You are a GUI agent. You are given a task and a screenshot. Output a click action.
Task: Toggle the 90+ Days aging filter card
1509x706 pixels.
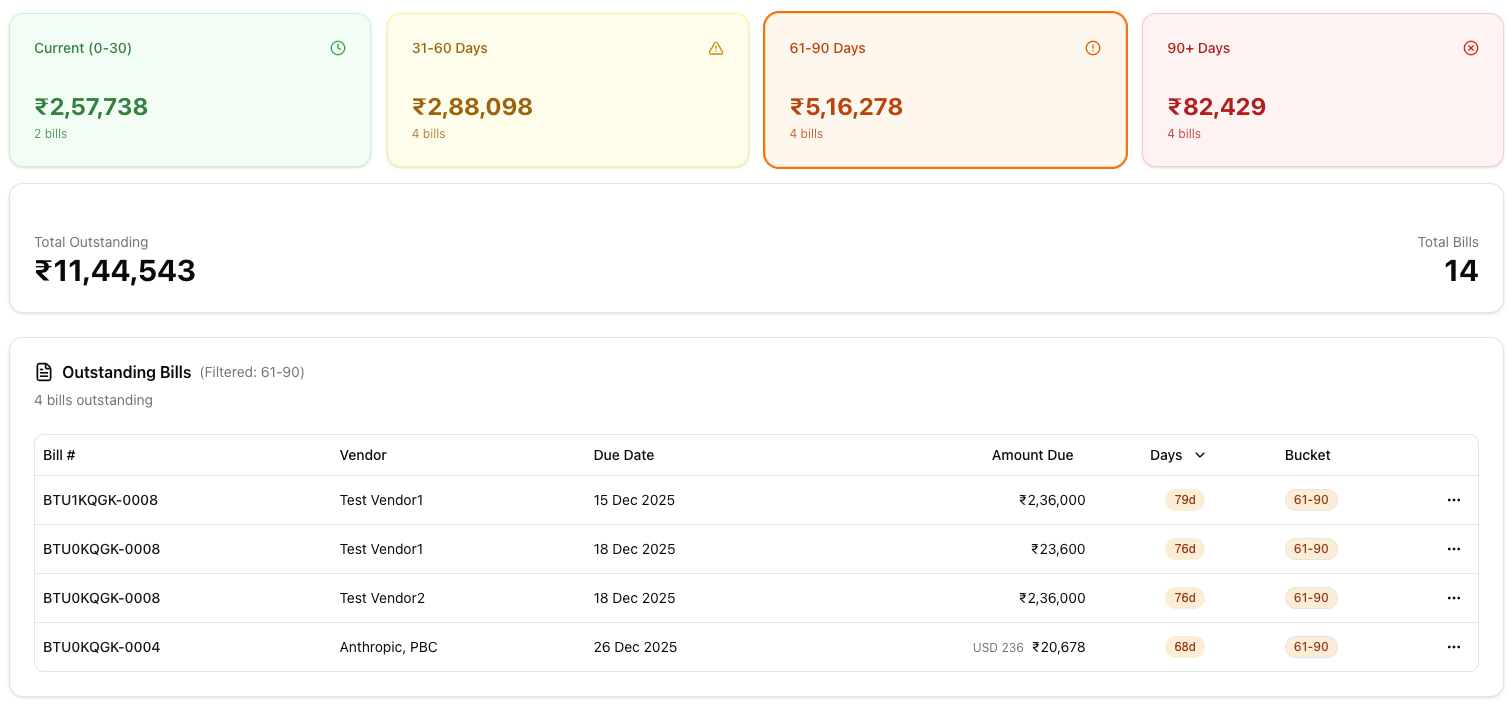click(x=1322, y=90)
